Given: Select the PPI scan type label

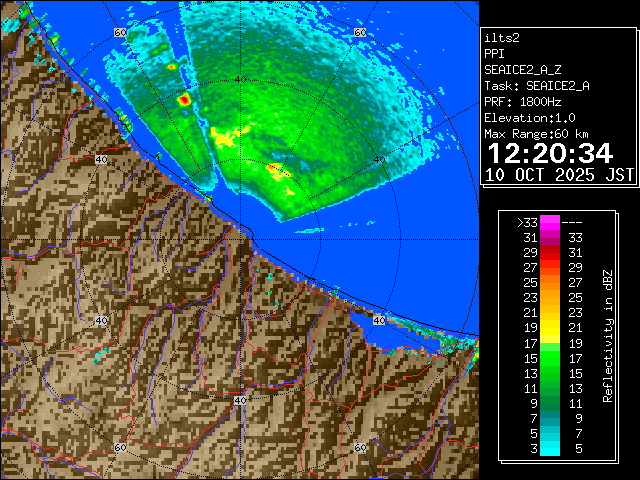Looking at the screenshot, I should tap(495, 53).
